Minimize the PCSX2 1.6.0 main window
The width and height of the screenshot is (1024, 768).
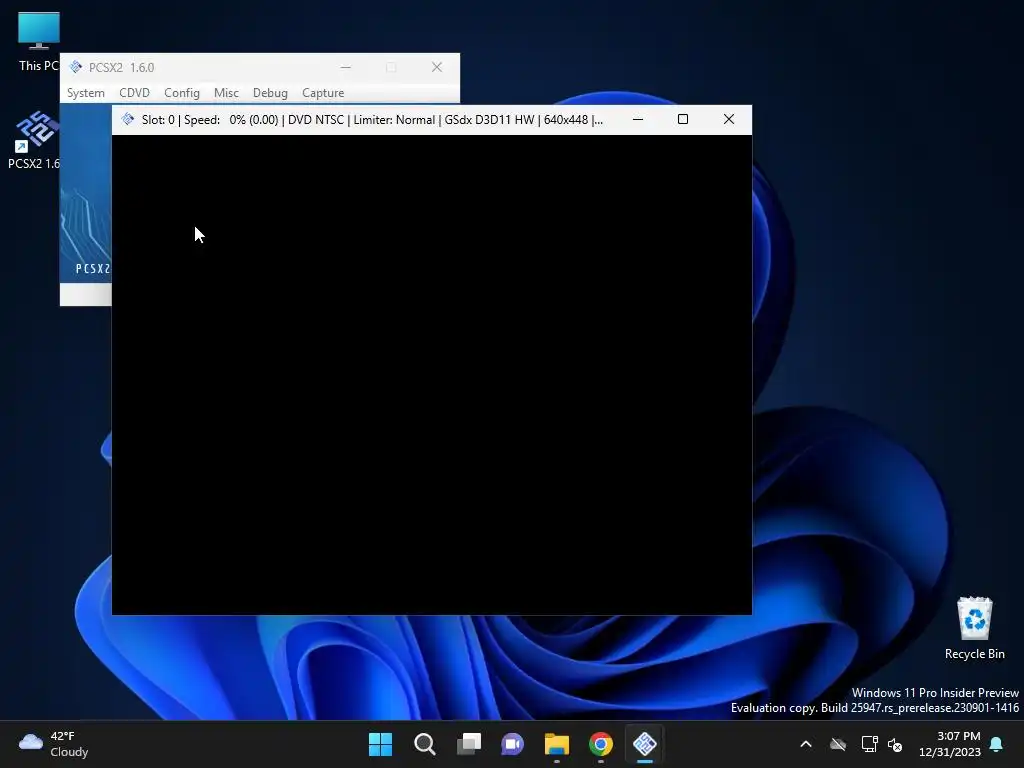345,67
